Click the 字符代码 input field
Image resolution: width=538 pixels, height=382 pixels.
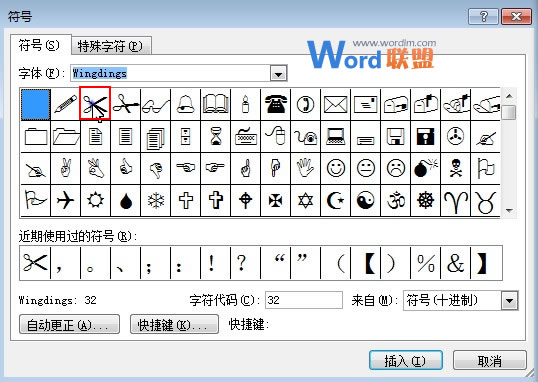(304, 300)
